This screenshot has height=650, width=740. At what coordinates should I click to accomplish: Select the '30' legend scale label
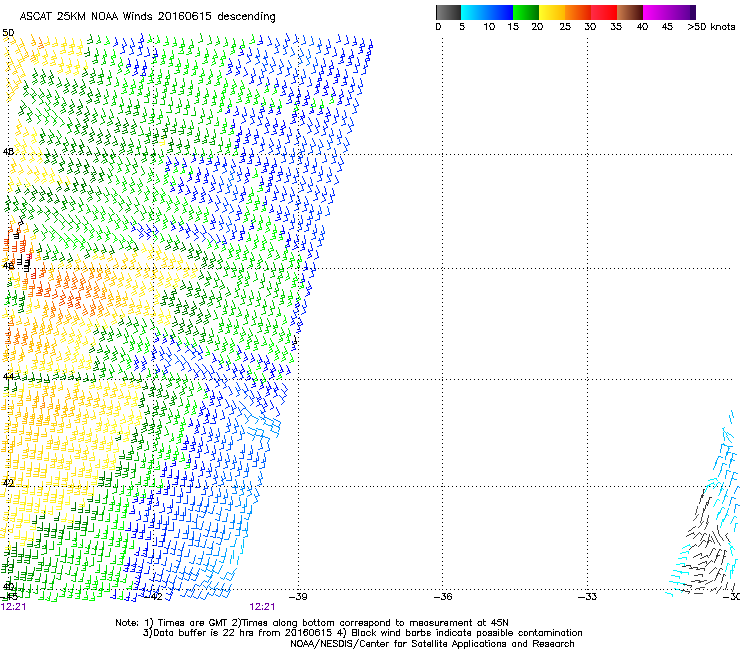[590, 27]
